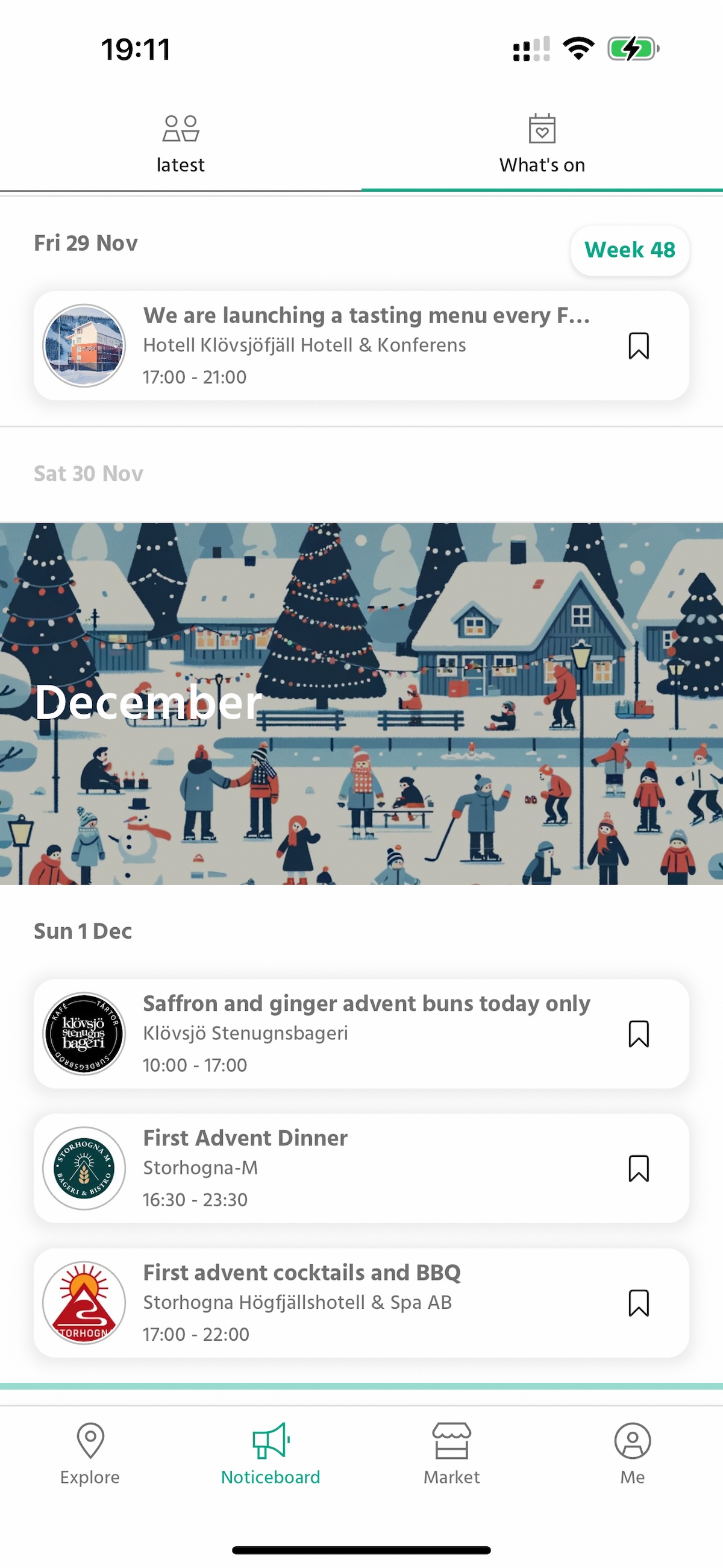Tap the What's on calendar icon

tap(542, 128)
